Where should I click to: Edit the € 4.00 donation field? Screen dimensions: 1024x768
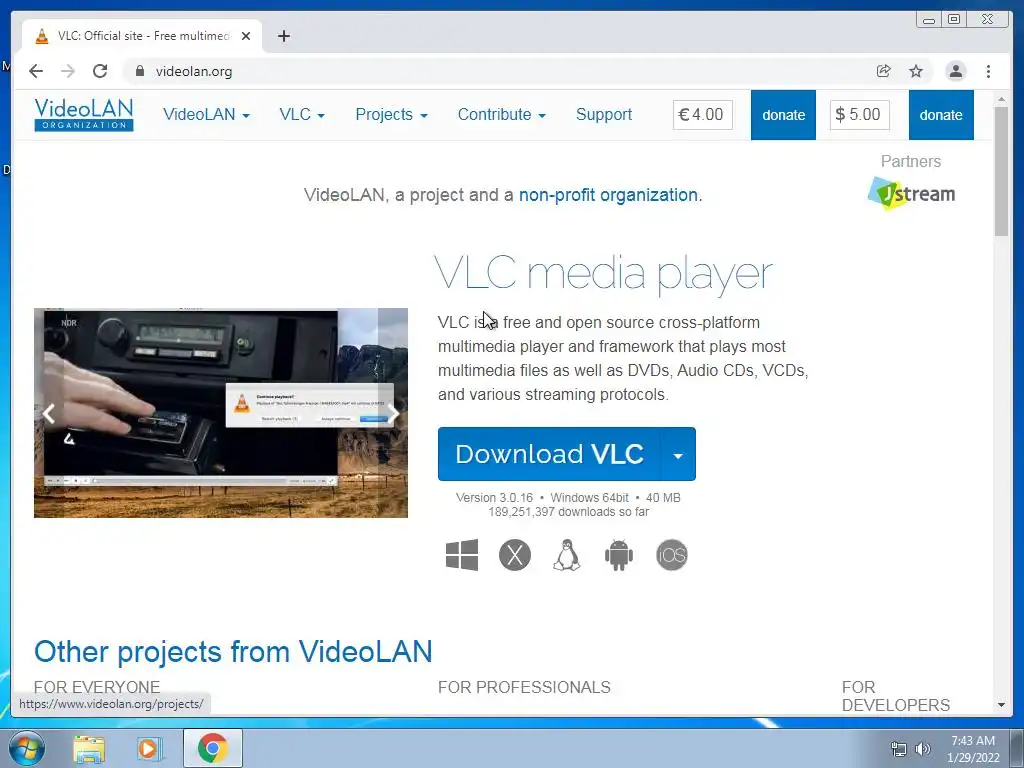(703, 115)
